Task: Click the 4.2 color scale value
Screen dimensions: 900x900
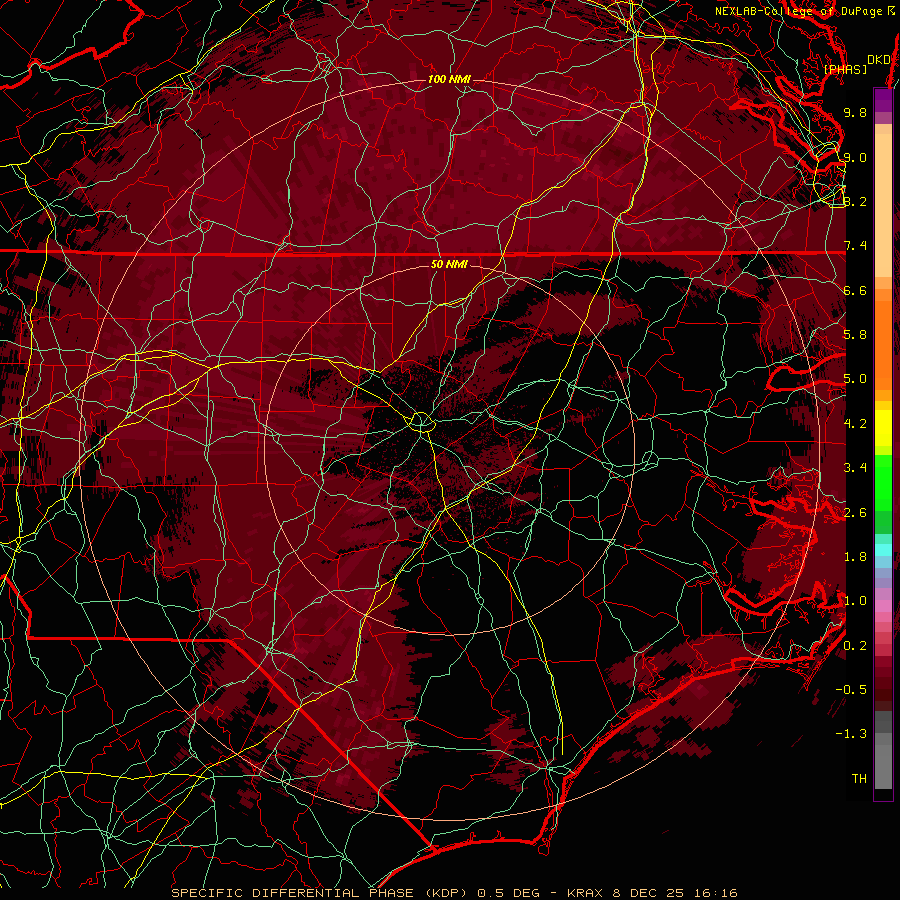Action: 855,424
